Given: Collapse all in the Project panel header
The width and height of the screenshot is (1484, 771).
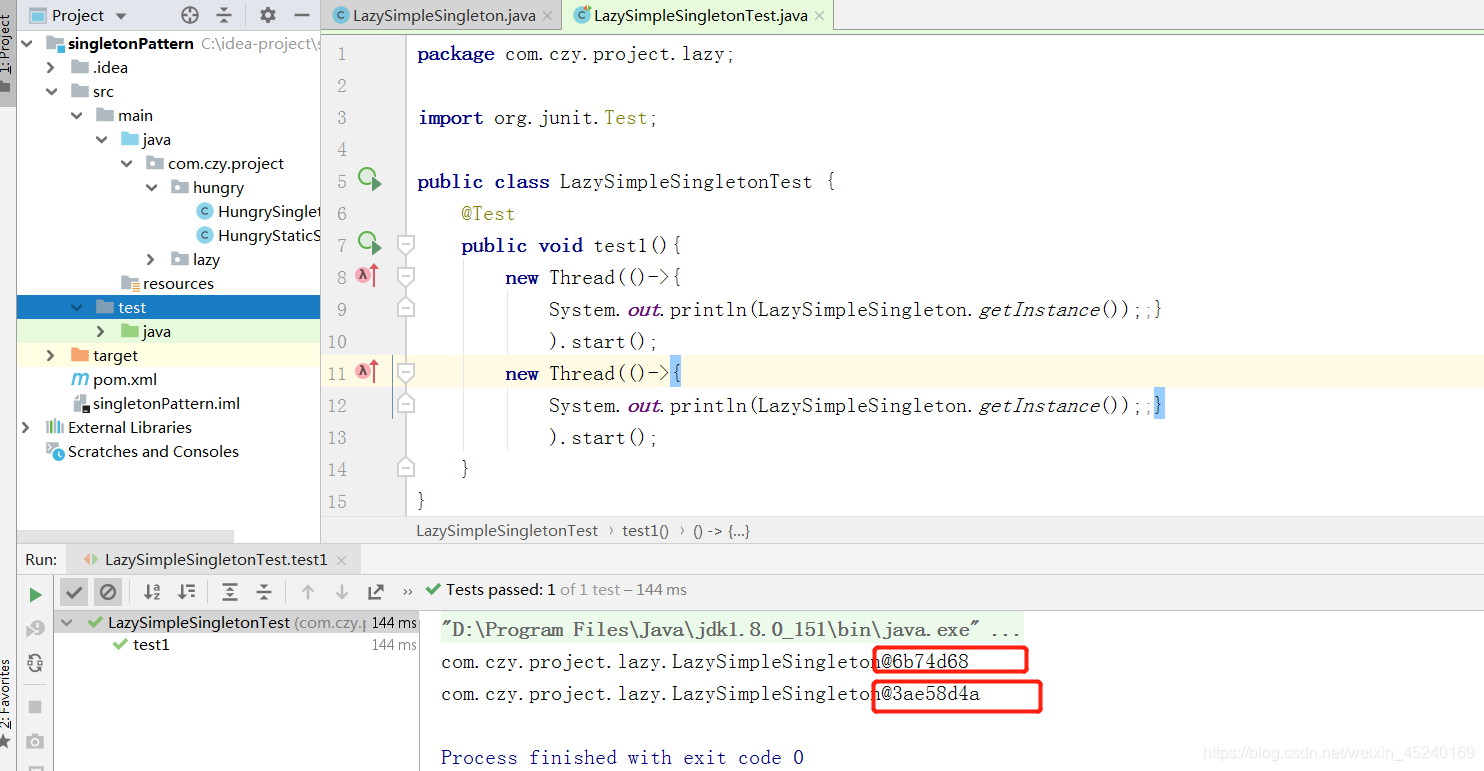Looking at the screenshot, I should click(x=224, y=15).
